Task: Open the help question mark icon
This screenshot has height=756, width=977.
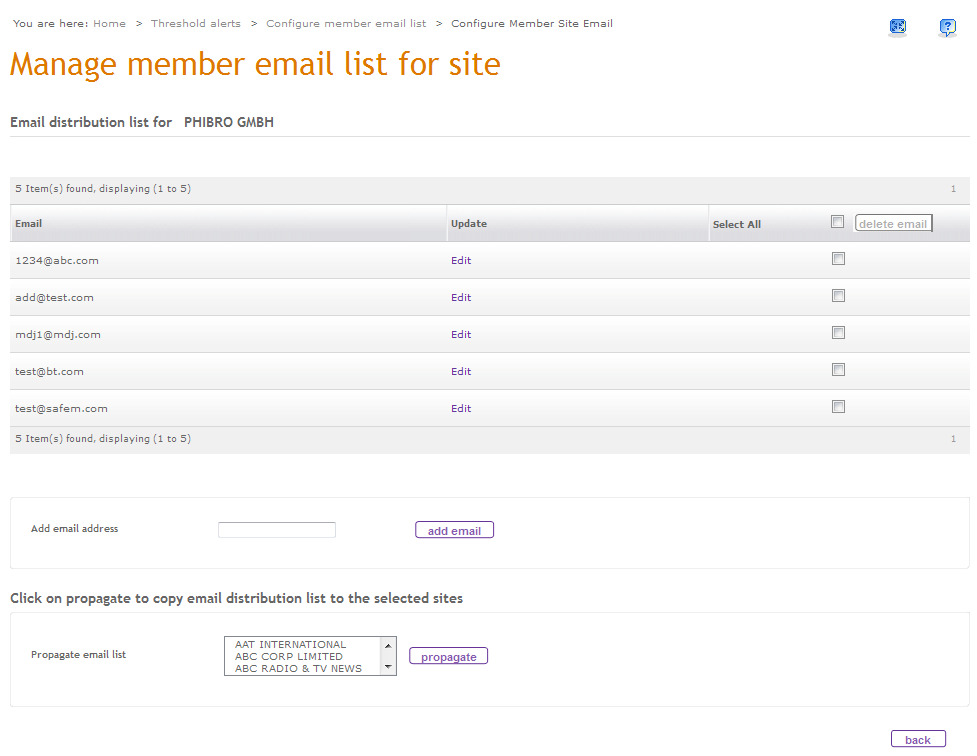Action: point(947,27)
